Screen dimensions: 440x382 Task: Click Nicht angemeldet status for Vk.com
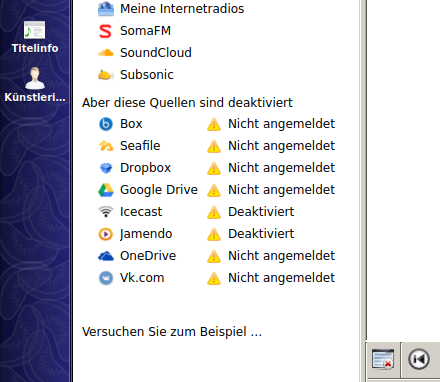click(281, 278)
